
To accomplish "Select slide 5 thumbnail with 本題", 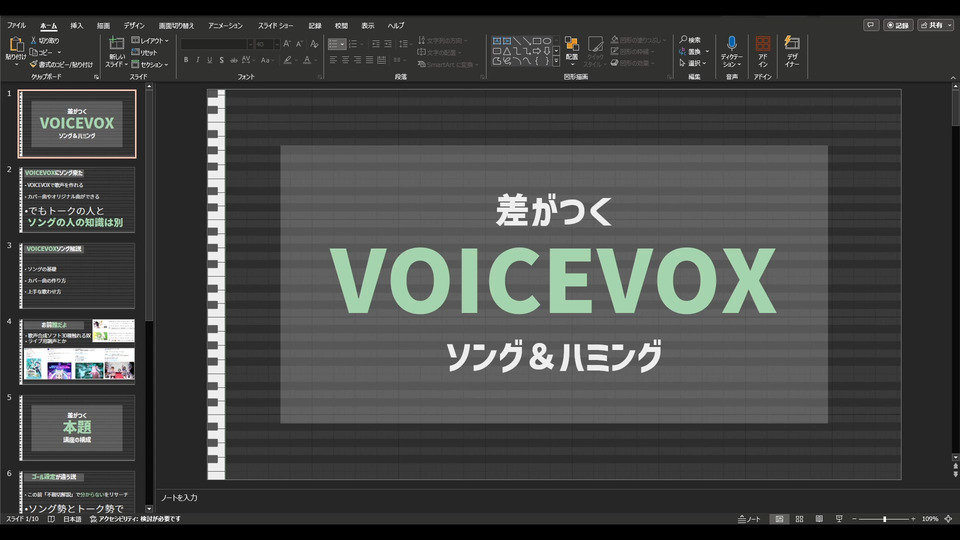I will (77, 427).
